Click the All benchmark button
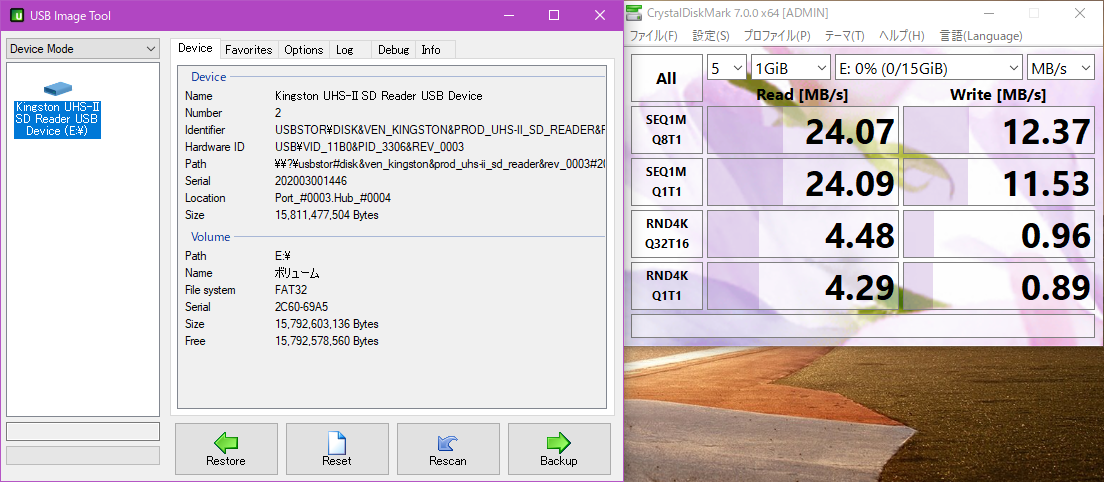Screen dimensions: 1104x482 point(666,78)
